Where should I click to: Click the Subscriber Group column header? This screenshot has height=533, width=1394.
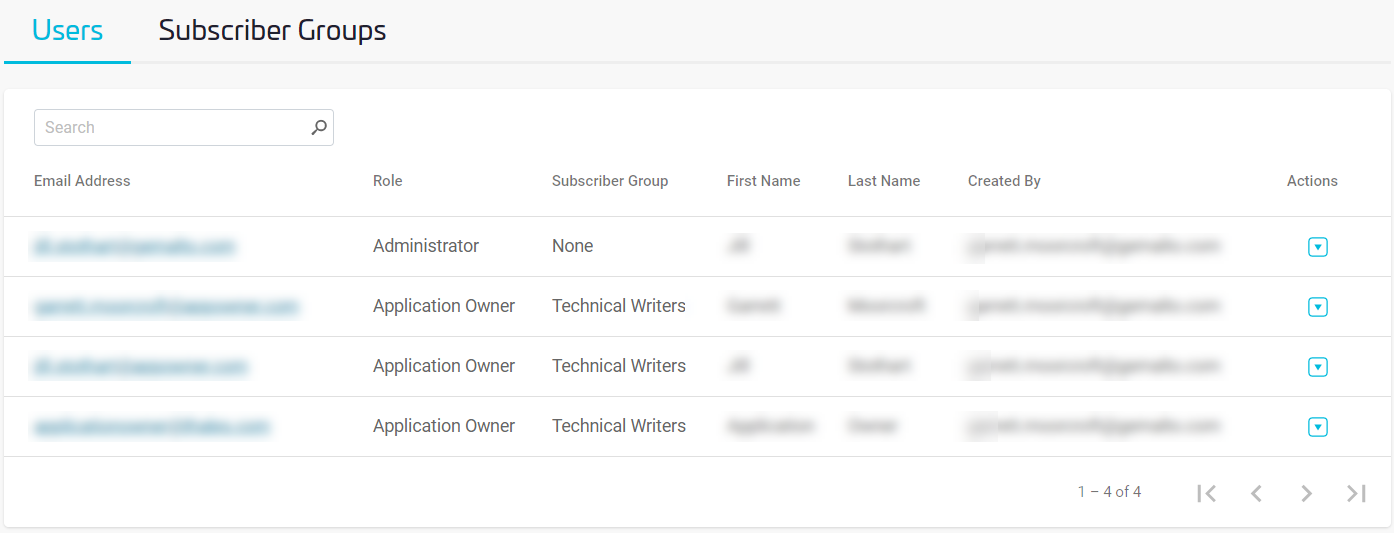(x=610, y=181)
